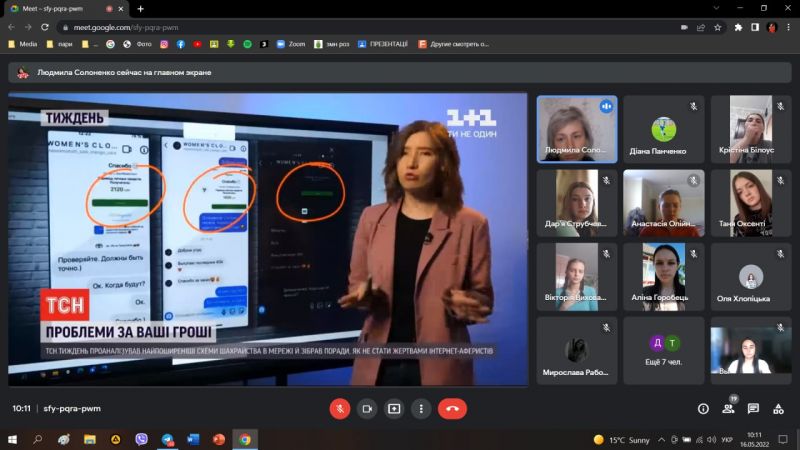
Task: Toggle the camera button in Meet
Action: click(367, 409)
